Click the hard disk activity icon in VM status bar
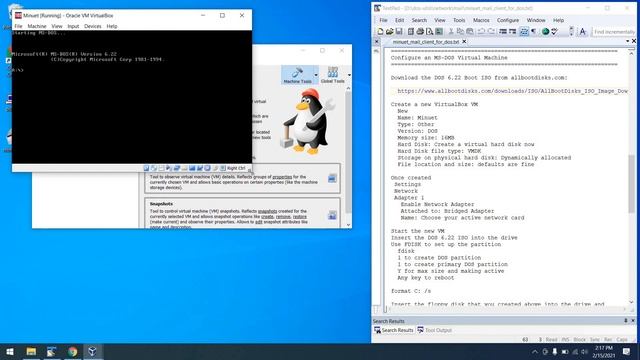The width and height of the screenshot is (640, 360). [146, 168]
